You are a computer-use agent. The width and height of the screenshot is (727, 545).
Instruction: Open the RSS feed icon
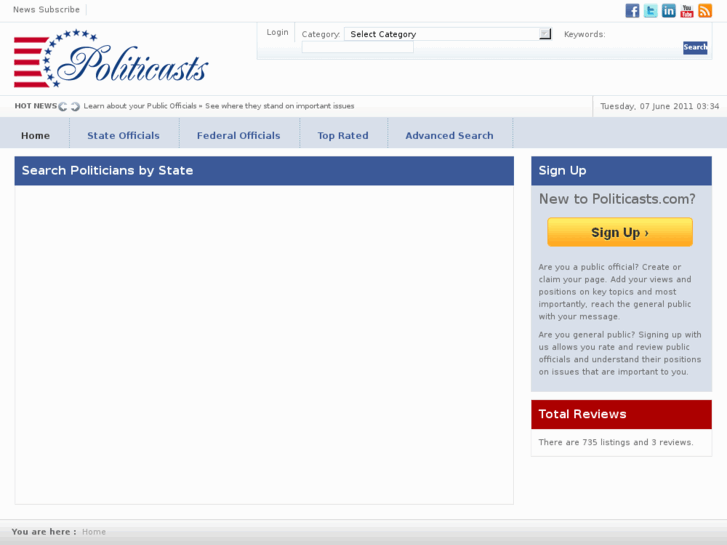click(705, 10)
